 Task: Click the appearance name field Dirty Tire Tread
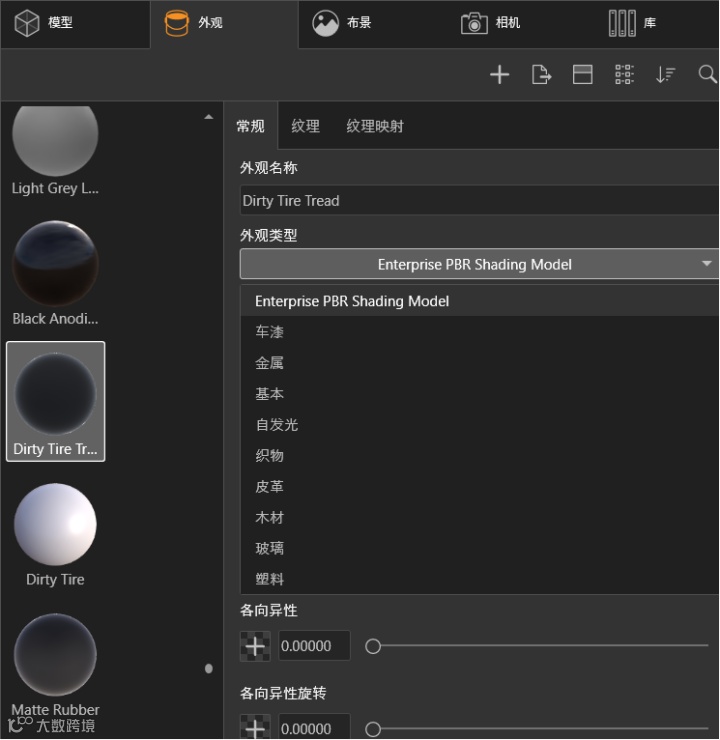(479, 201)
